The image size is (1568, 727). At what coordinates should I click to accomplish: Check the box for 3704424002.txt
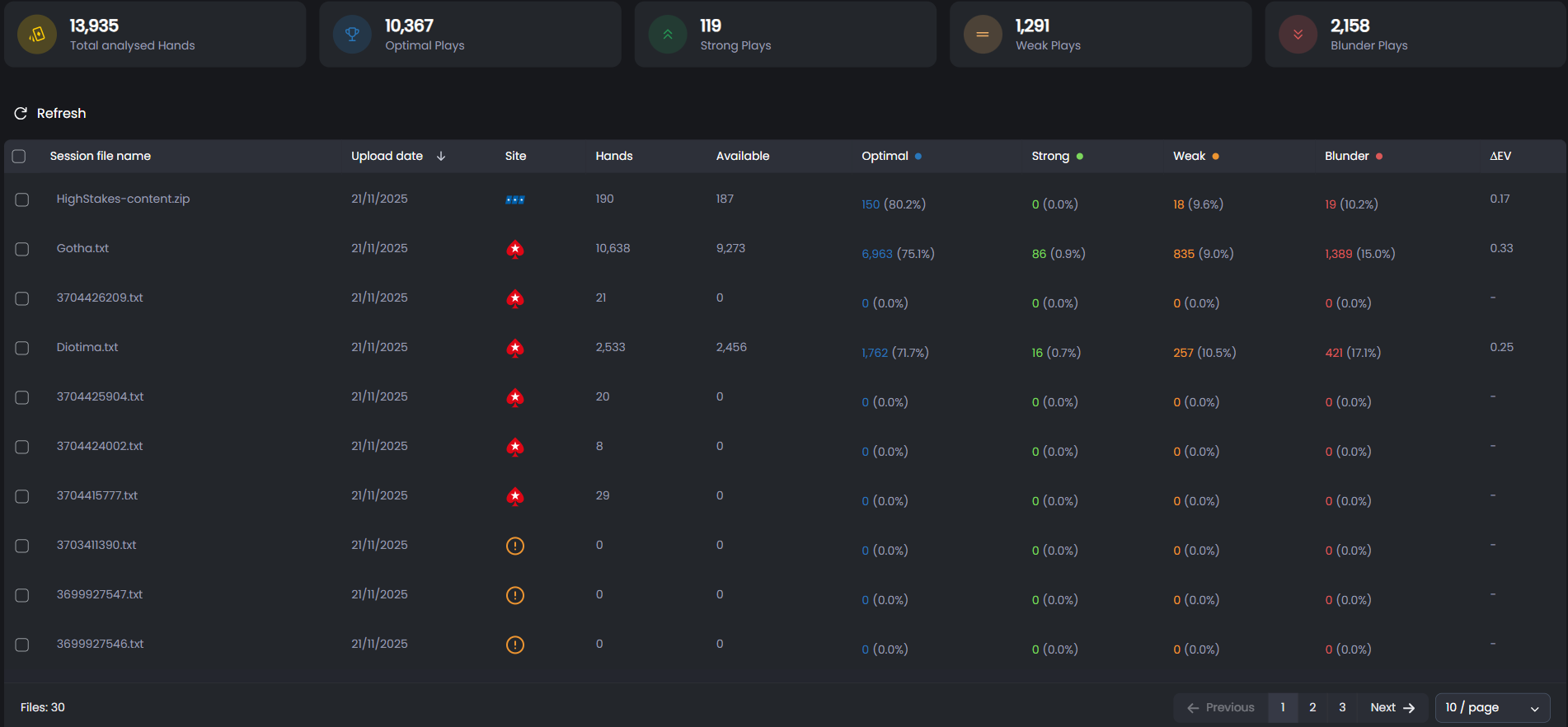[x=22, y=447]
